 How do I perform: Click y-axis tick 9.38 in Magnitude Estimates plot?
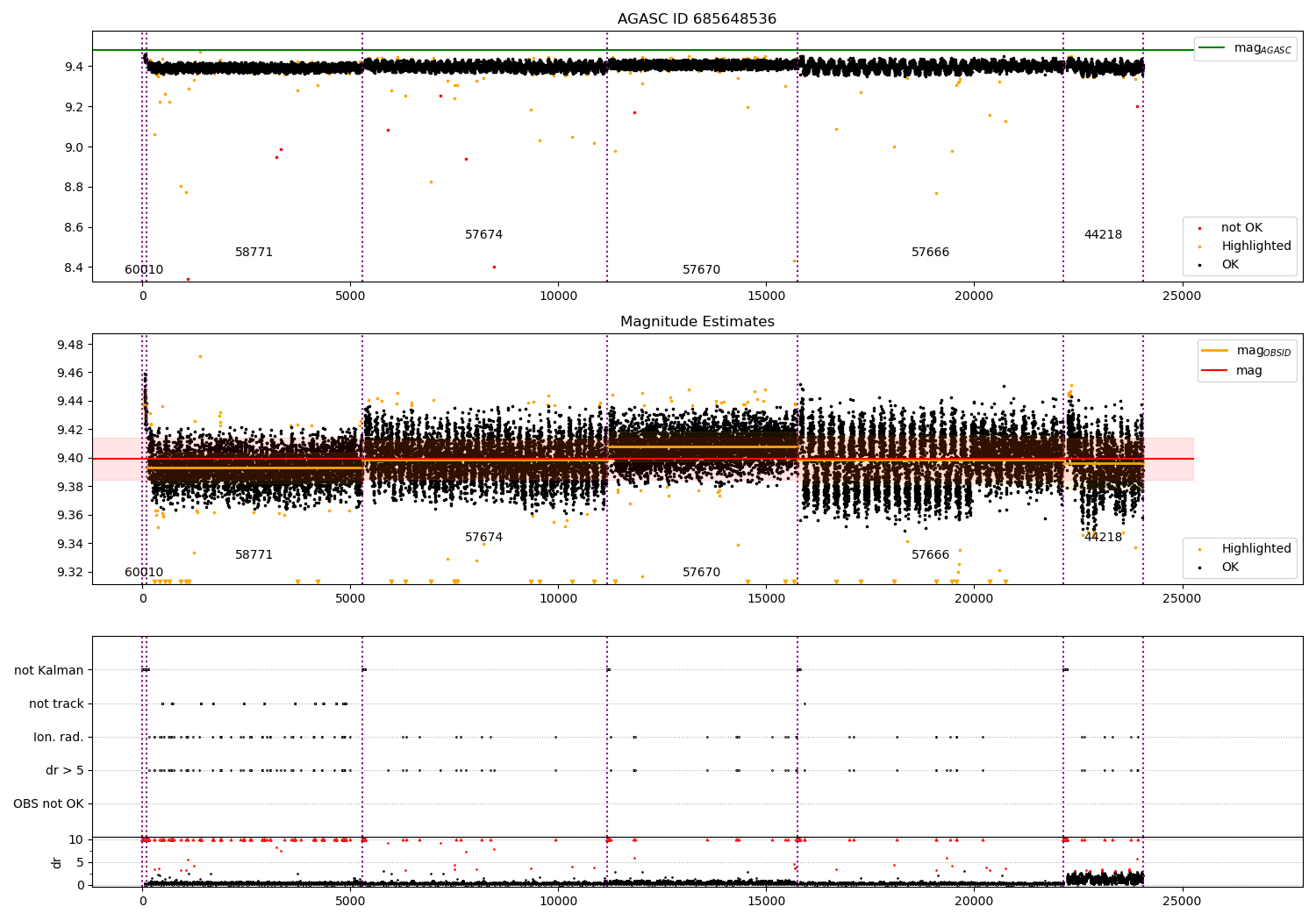point(70,487)
